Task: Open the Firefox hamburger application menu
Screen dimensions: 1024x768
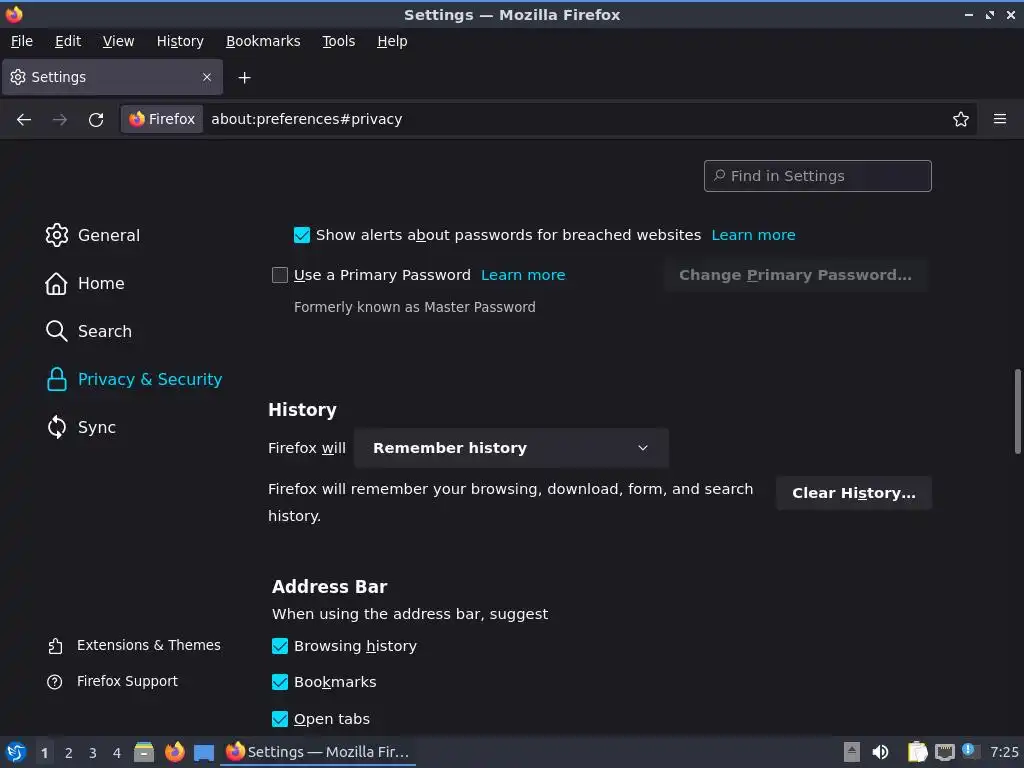Action: click(x=1000, y=119)
